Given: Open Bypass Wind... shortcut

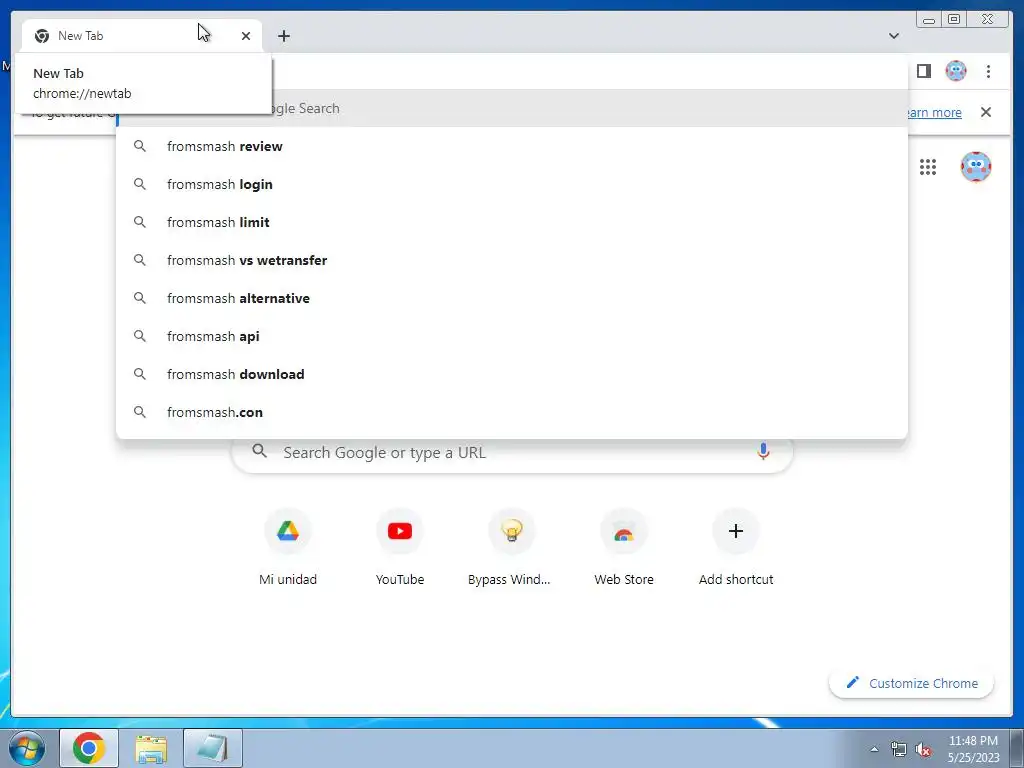Looking at the screenshot, I should [x=509, y=548].
